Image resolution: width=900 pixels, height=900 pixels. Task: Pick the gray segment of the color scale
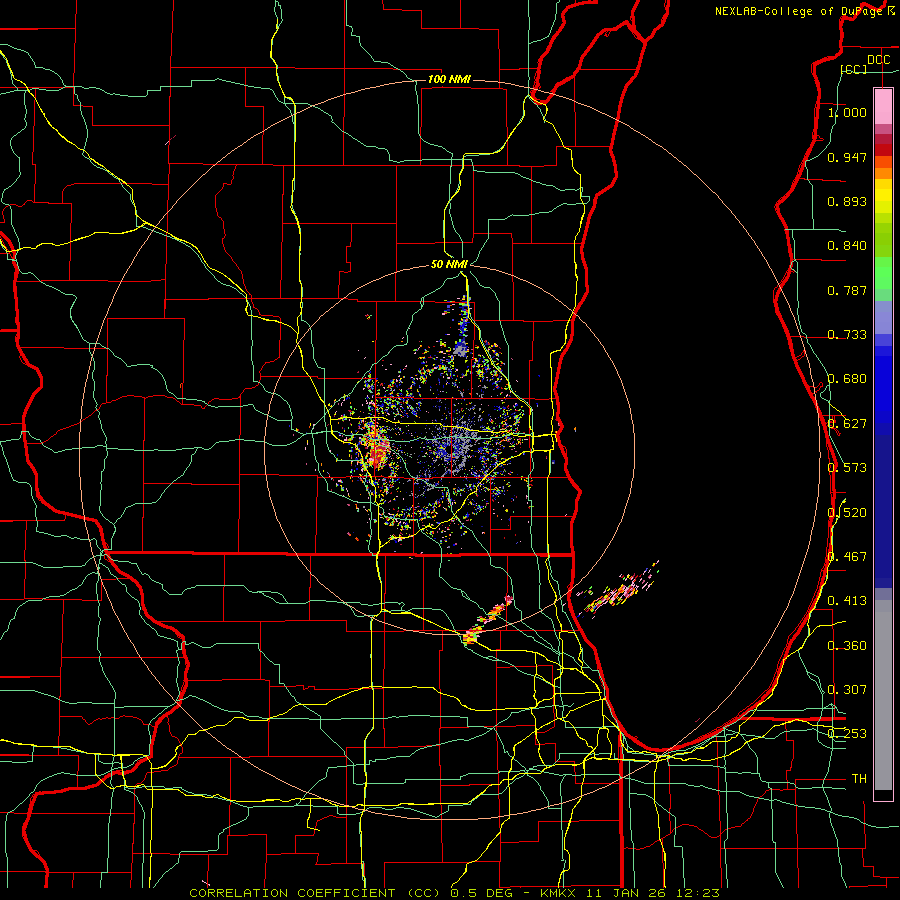point(883,695)
